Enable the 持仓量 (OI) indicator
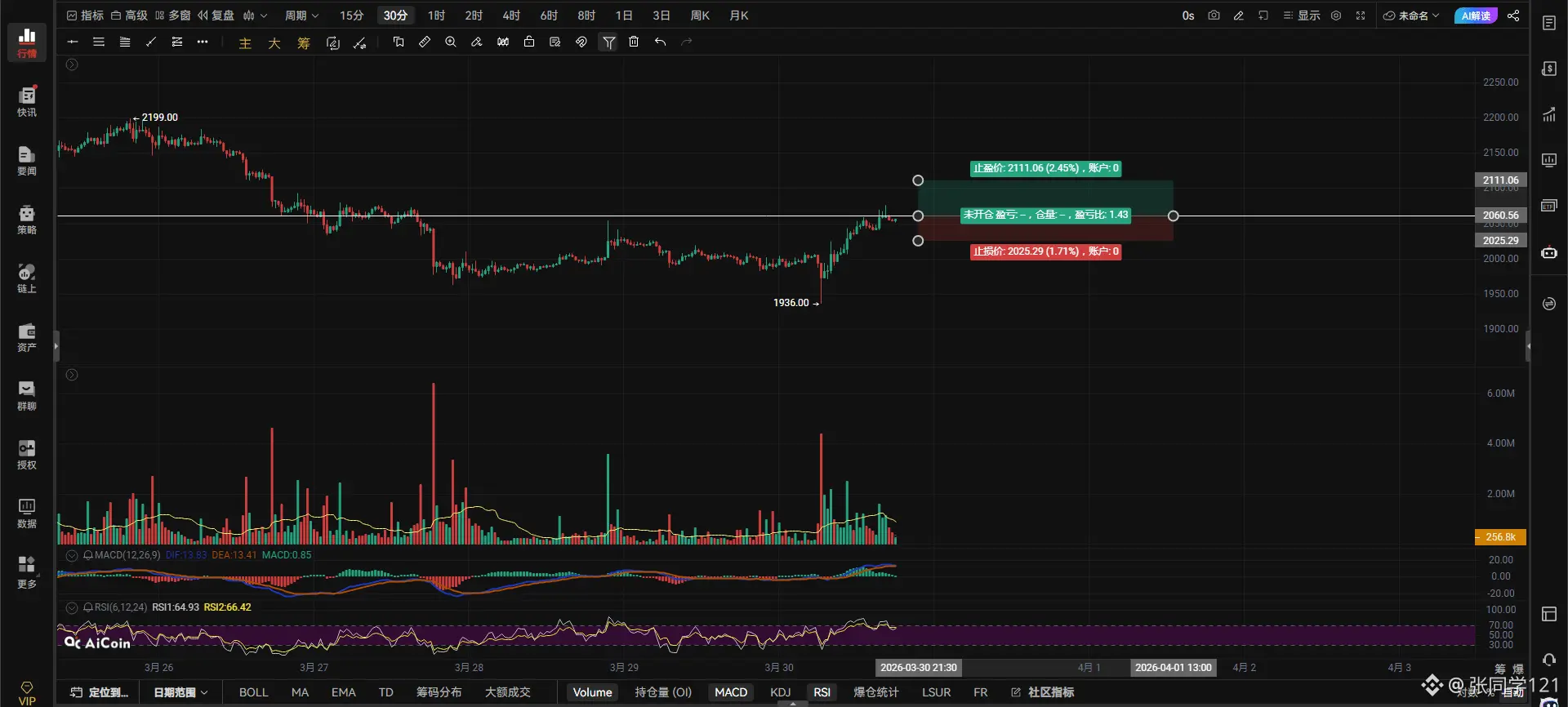The height and width of the screenshot is (707, 1568). (x=663, y=692)
